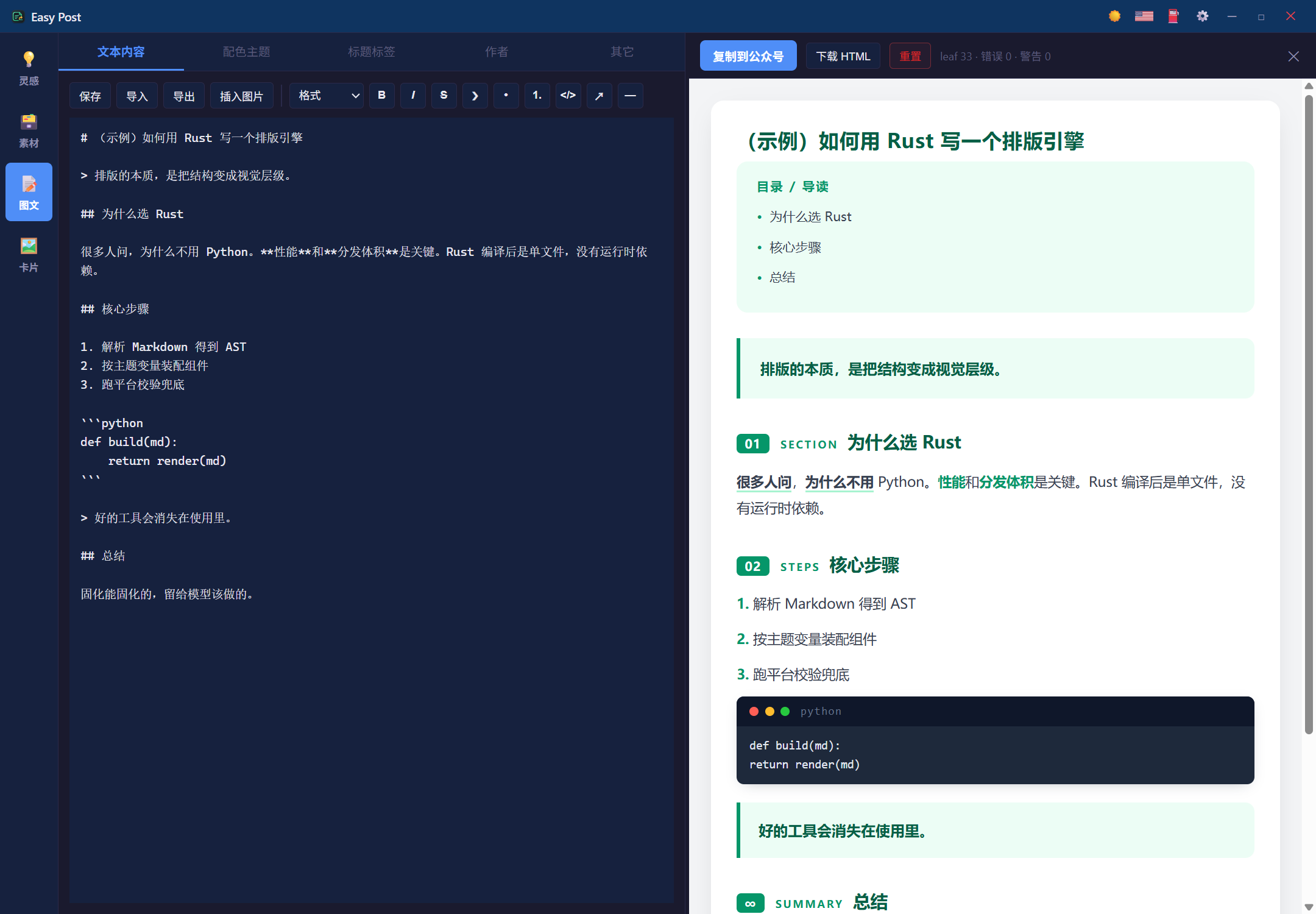Switch to the 其它 tab

[622, 52]
